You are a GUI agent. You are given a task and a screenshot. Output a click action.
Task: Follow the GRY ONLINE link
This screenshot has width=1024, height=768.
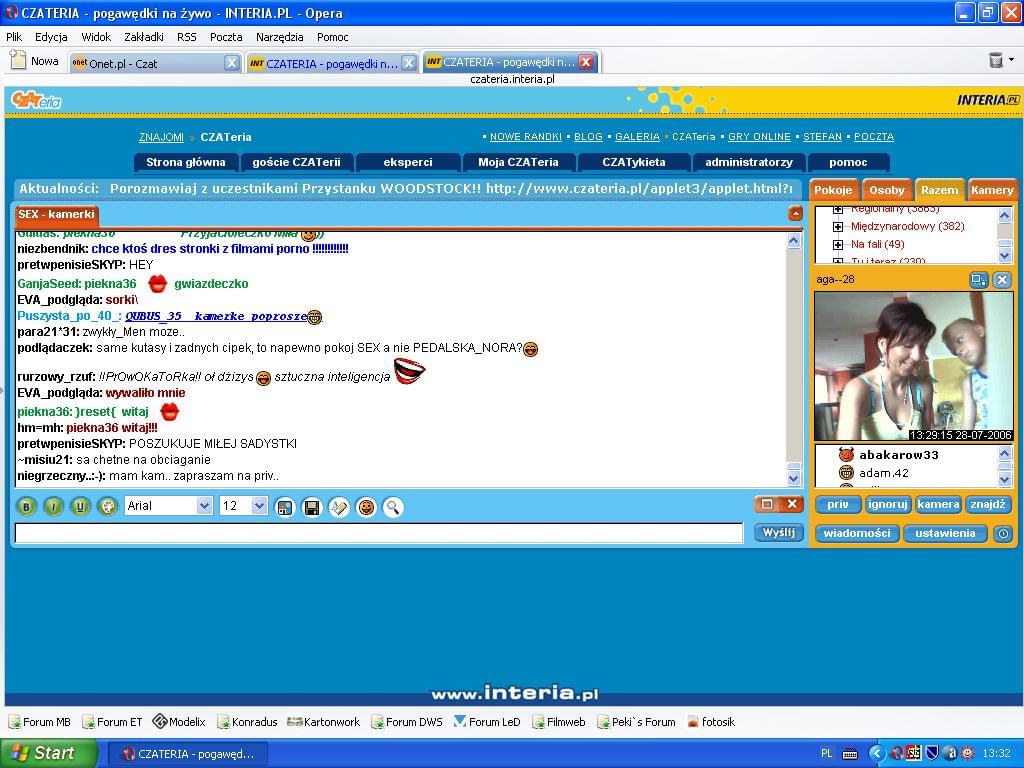click(759, 136)
